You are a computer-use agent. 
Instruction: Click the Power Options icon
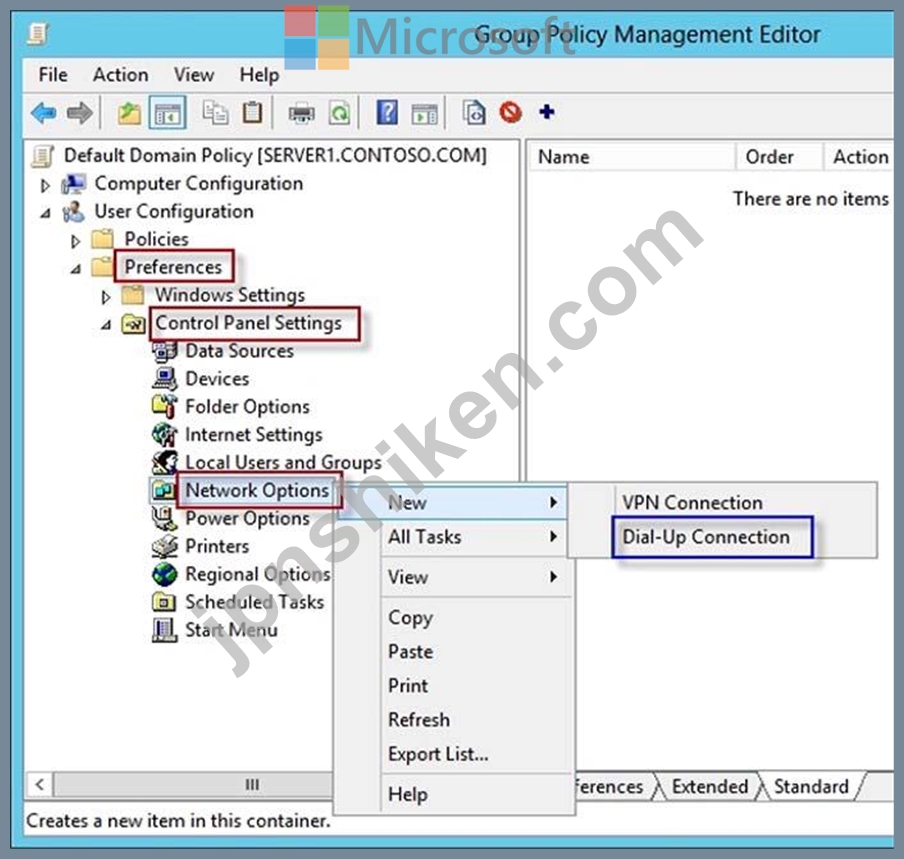click(x=165, y=518)
